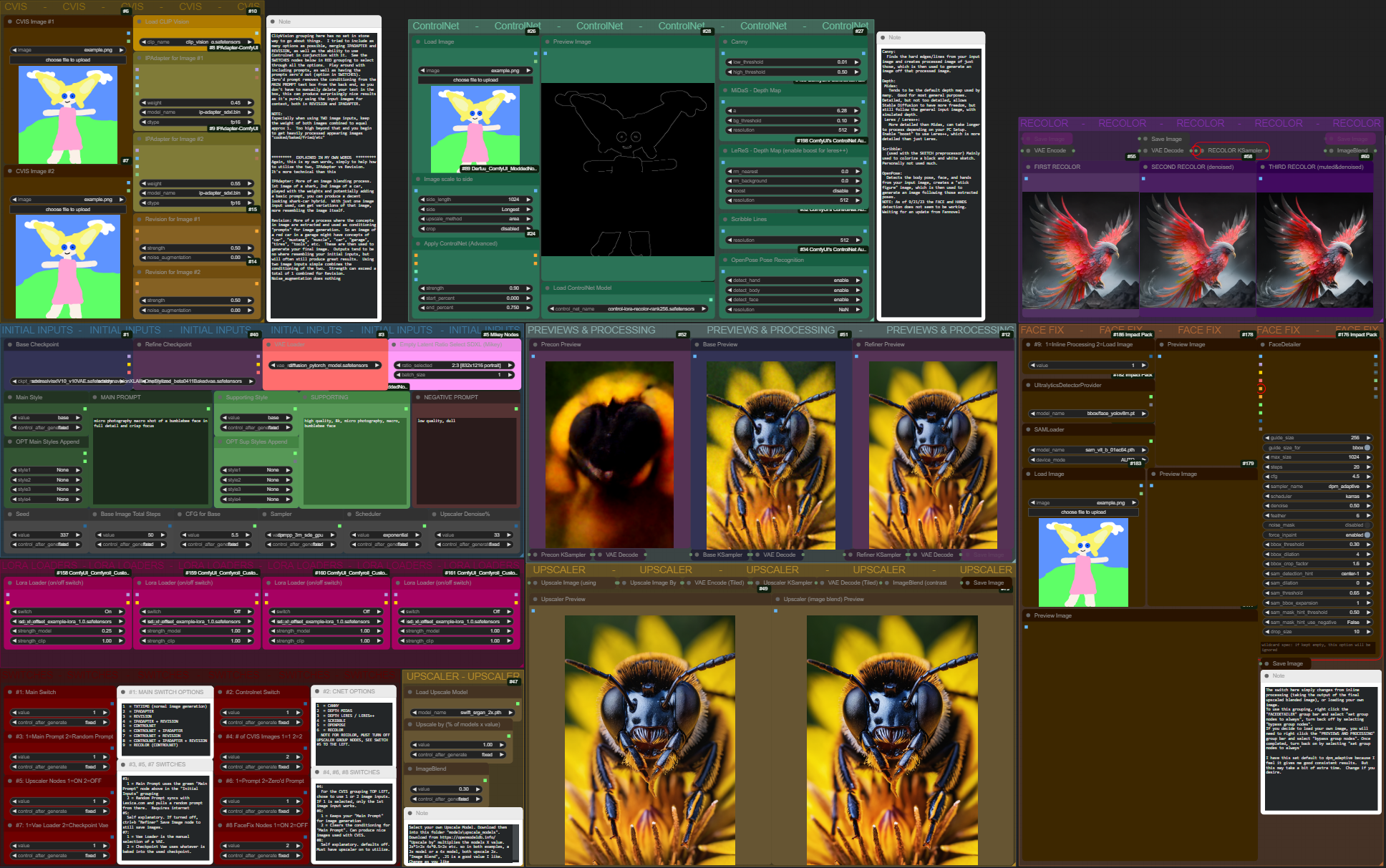Click choose file to upload in ControlNet Load Image

[x=475, y=80]
